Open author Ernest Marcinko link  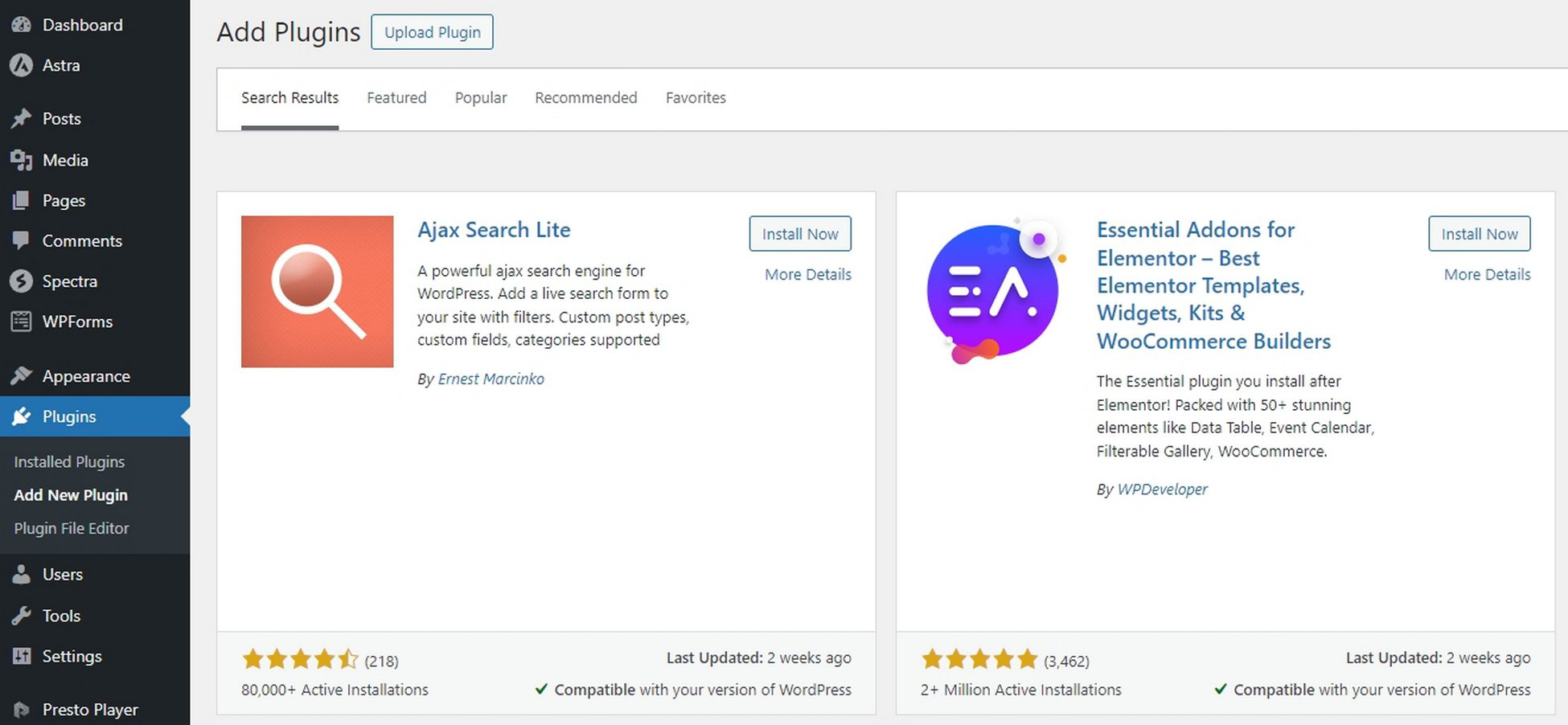491,379
